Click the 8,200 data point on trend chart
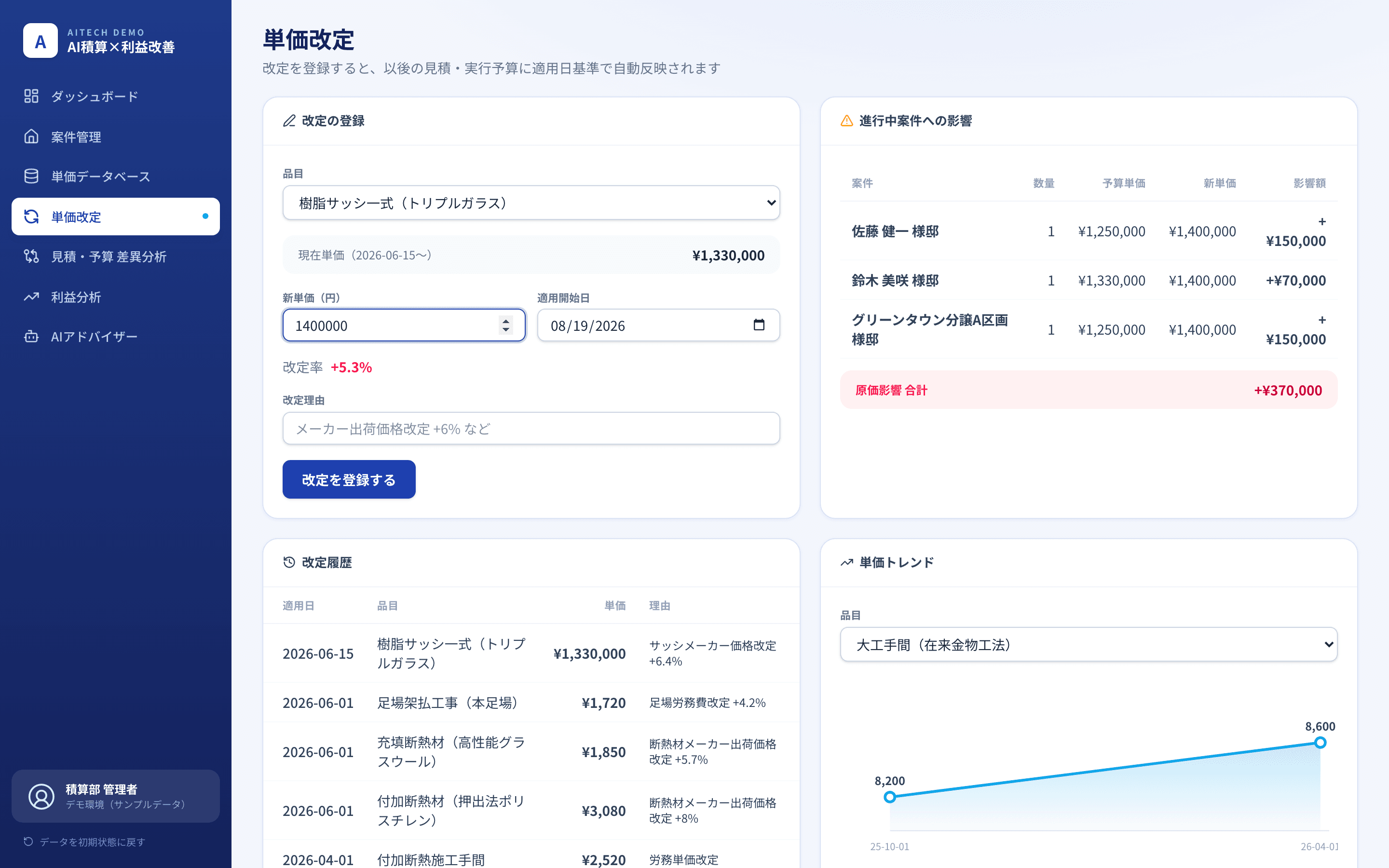 890,797
